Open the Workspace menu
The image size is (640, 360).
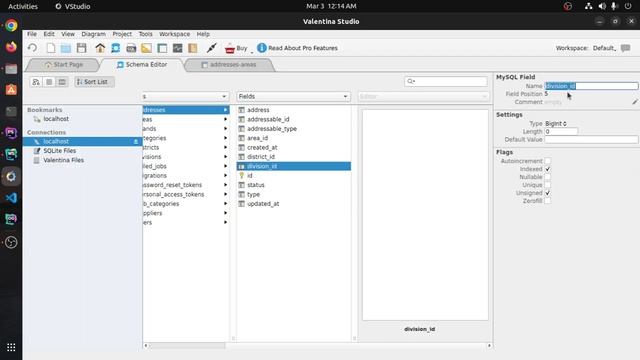[174, 34]
